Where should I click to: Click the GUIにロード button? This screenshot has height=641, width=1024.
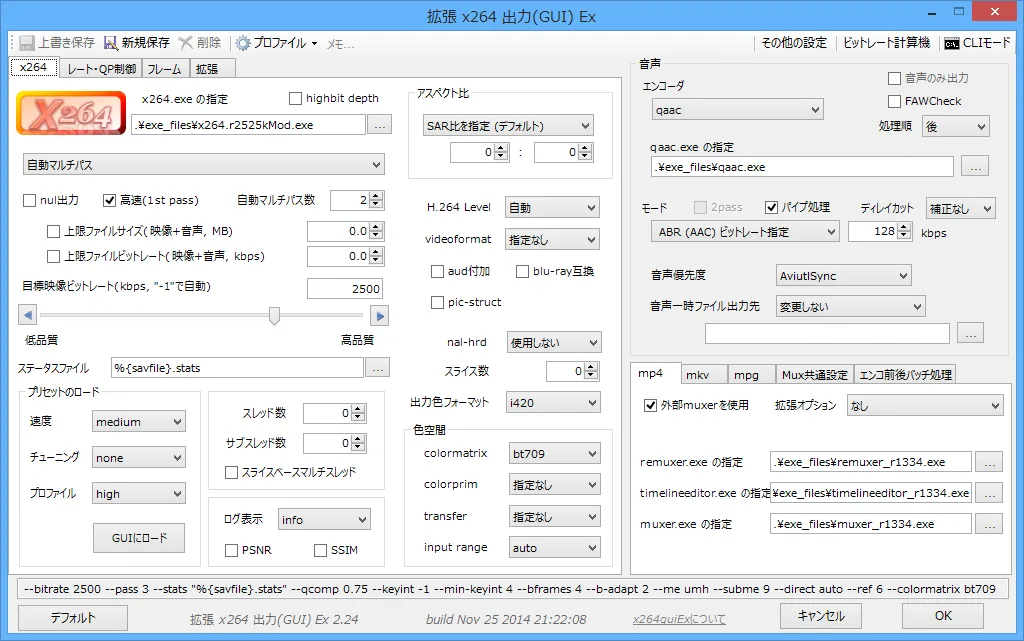click(138, 537)
